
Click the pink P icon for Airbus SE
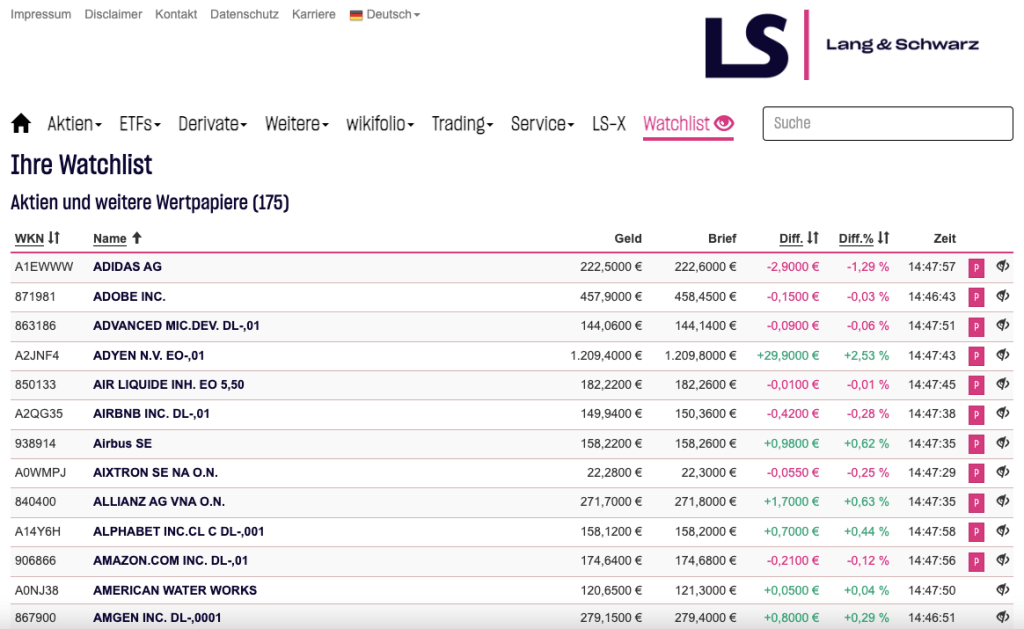click(976, 444)
